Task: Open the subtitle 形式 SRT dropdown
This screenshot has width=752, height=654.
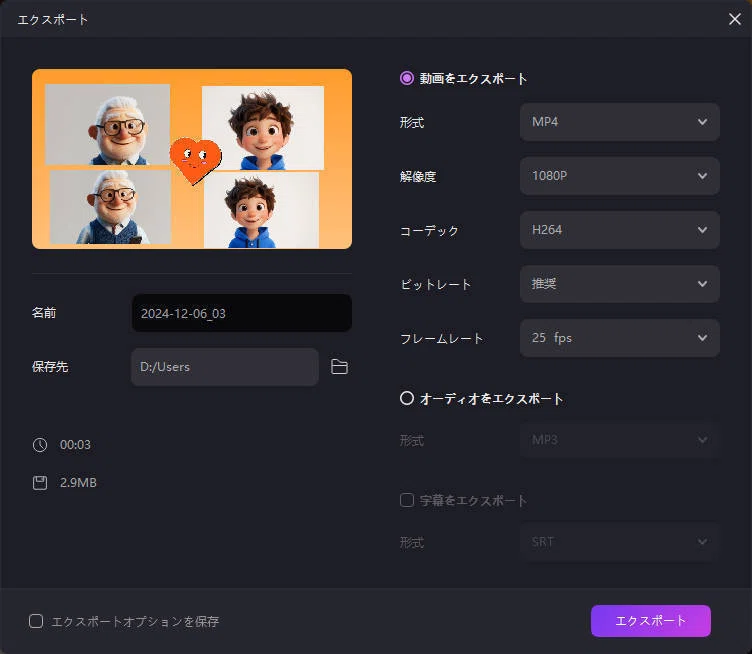Action: click(620, 542)
